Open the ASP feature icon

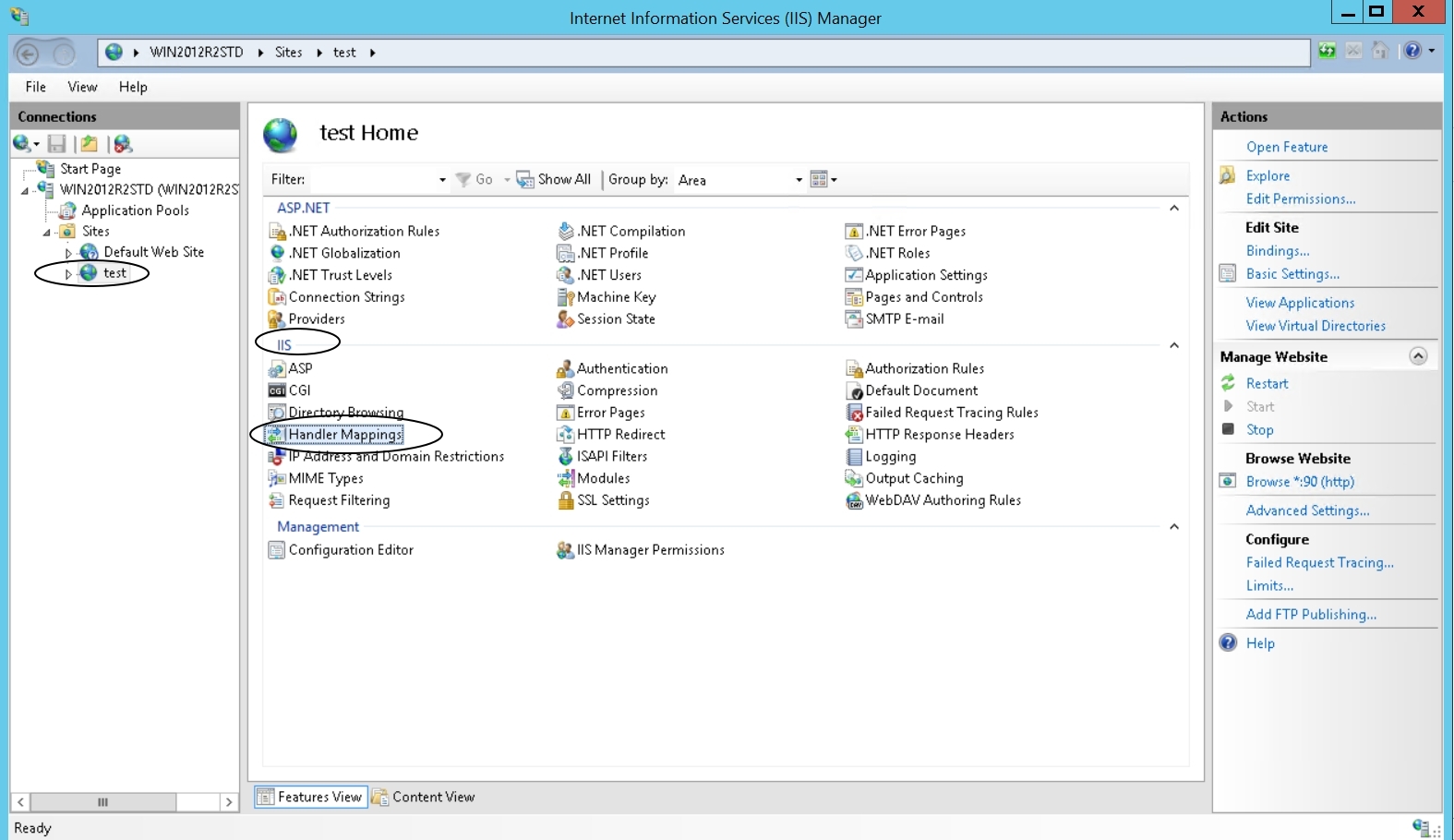click(277, 368)
